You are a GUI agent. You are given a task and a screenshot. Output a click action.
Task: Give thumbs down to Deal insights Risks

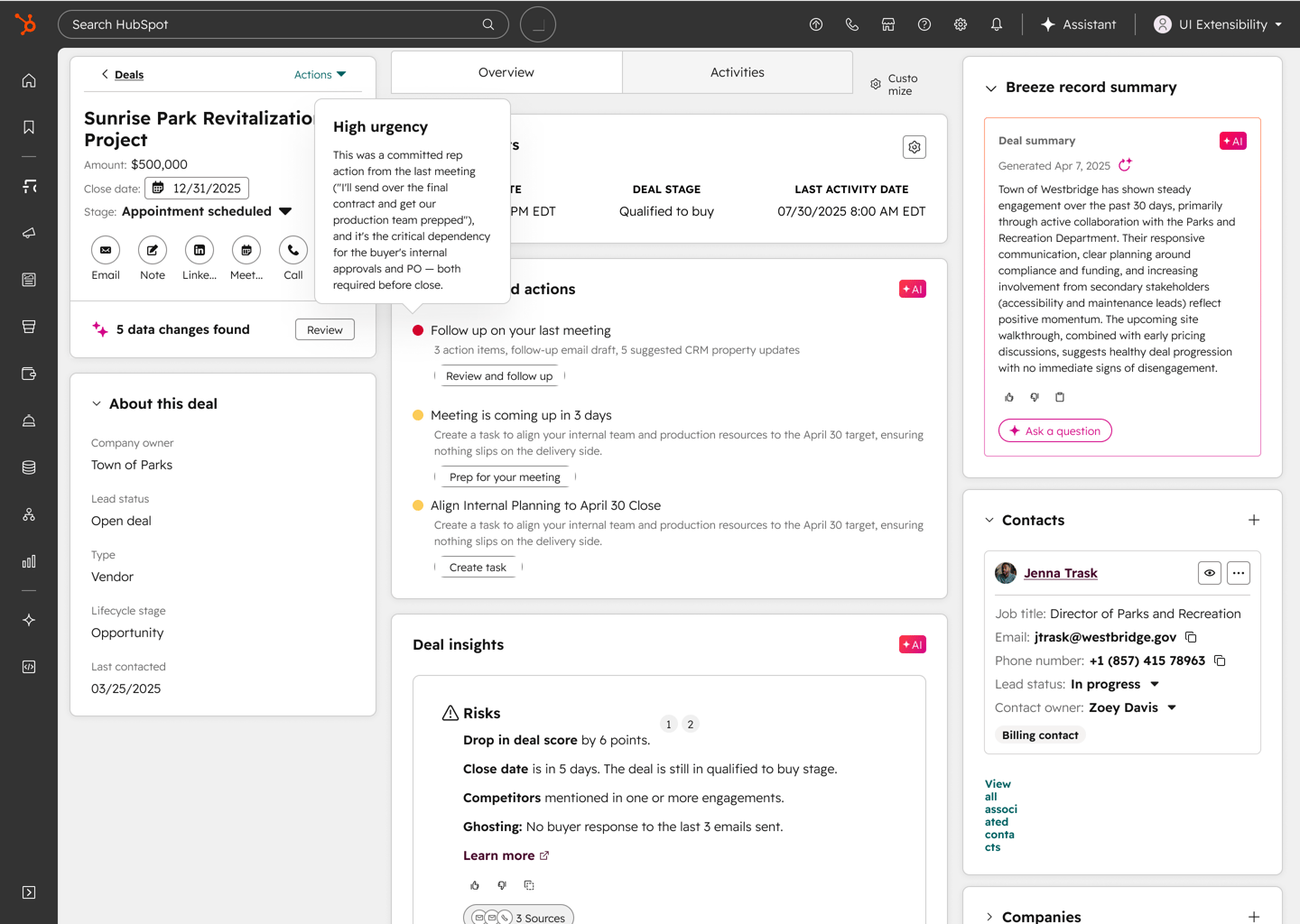pos(502,885)
